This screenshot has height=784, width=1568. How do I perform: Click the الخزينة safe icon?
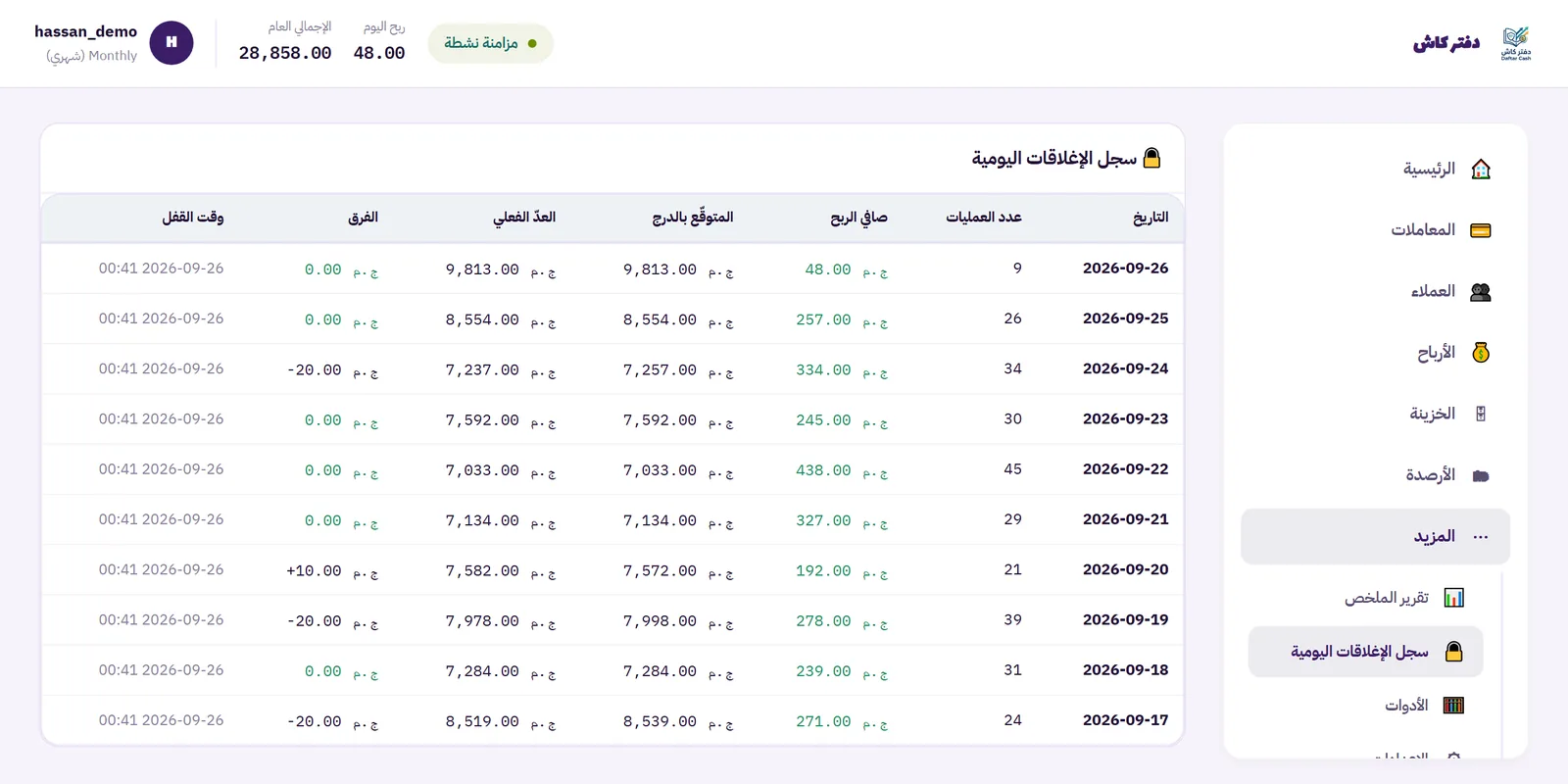coord(1481,414)
